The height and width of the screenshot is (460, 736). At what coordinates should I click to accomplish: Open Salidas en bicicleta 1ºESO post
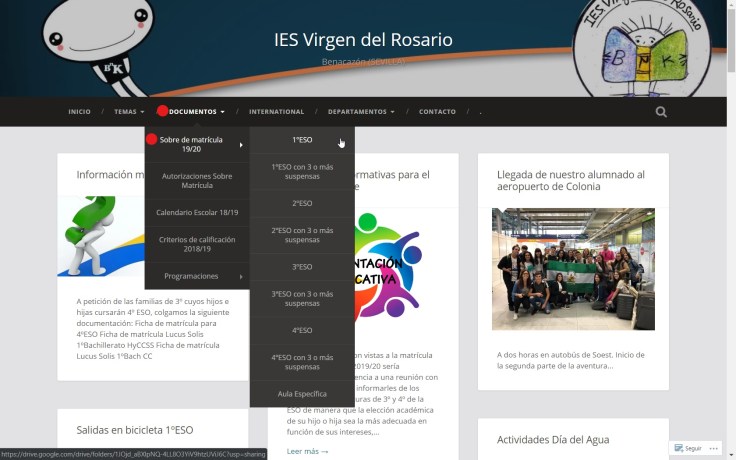135,430
